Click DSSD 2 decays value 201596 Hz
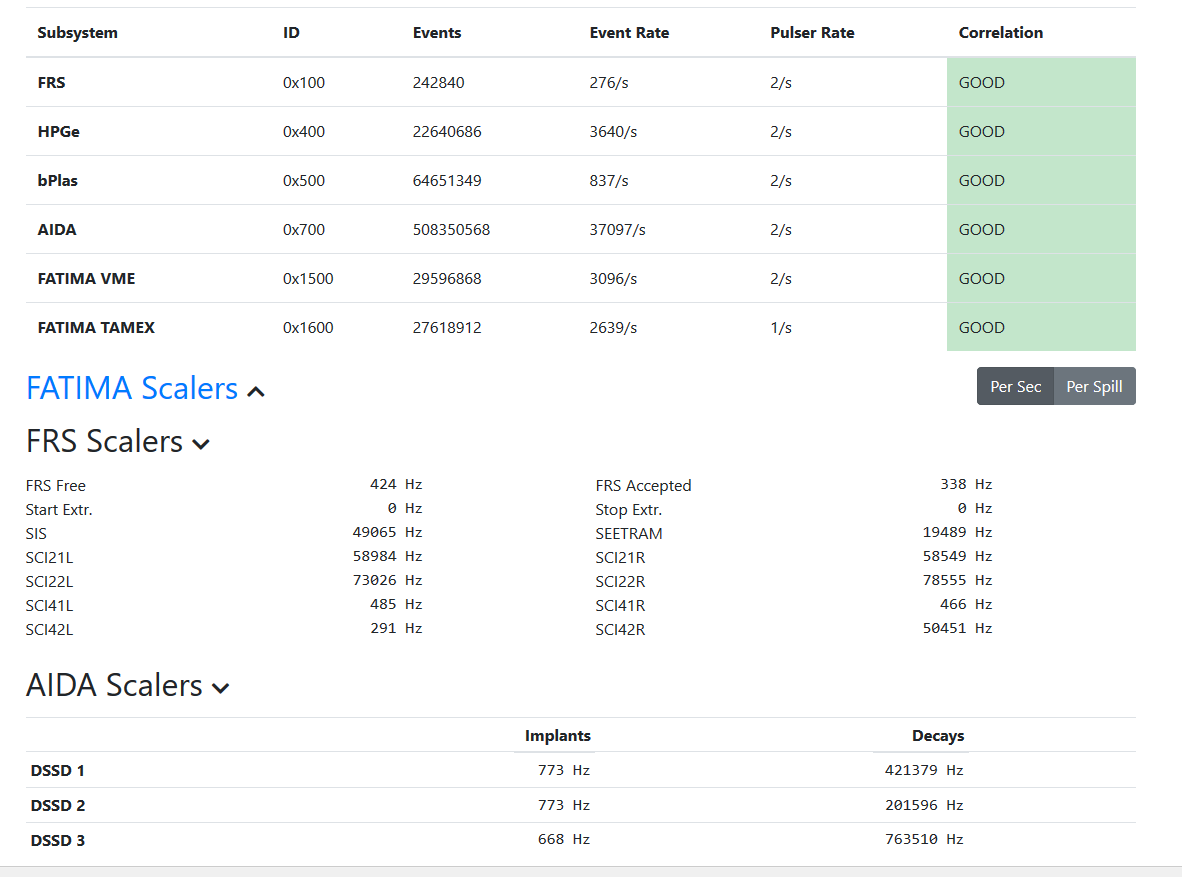 [924, 805]
